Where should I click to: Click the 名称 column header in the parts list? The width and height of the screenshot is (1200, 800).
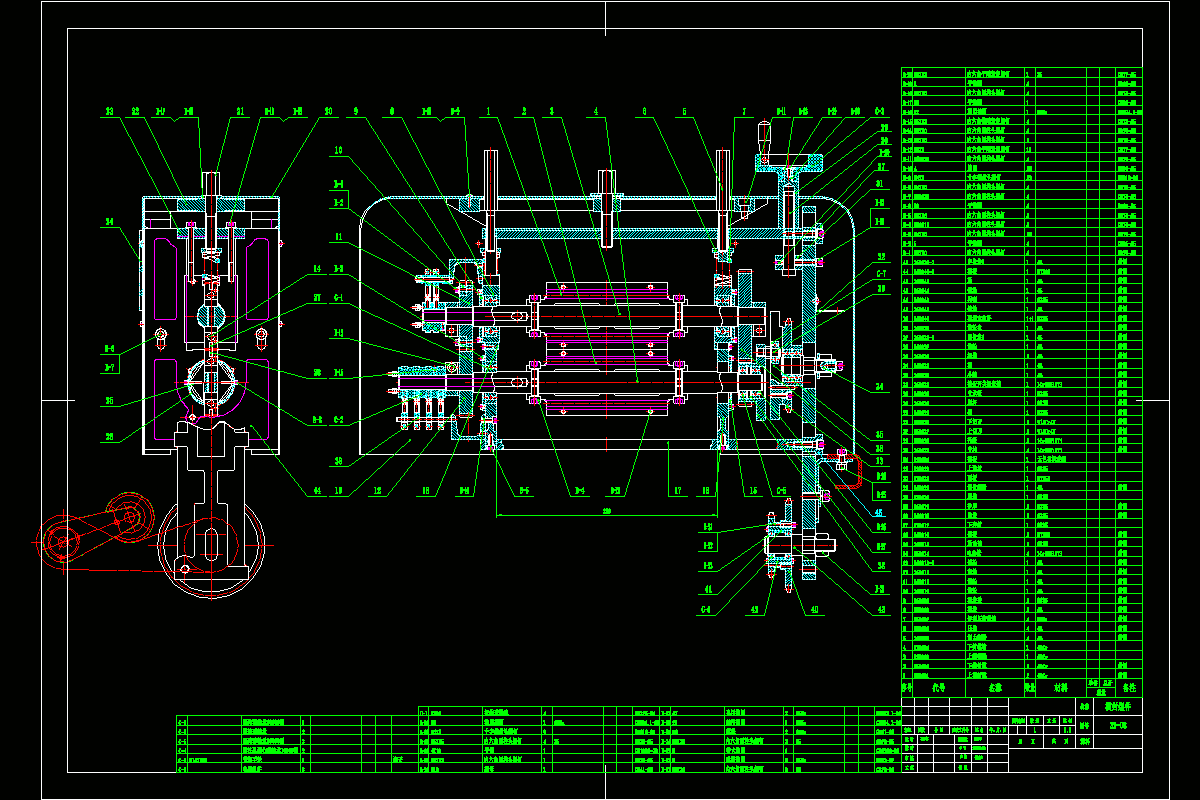995,688
